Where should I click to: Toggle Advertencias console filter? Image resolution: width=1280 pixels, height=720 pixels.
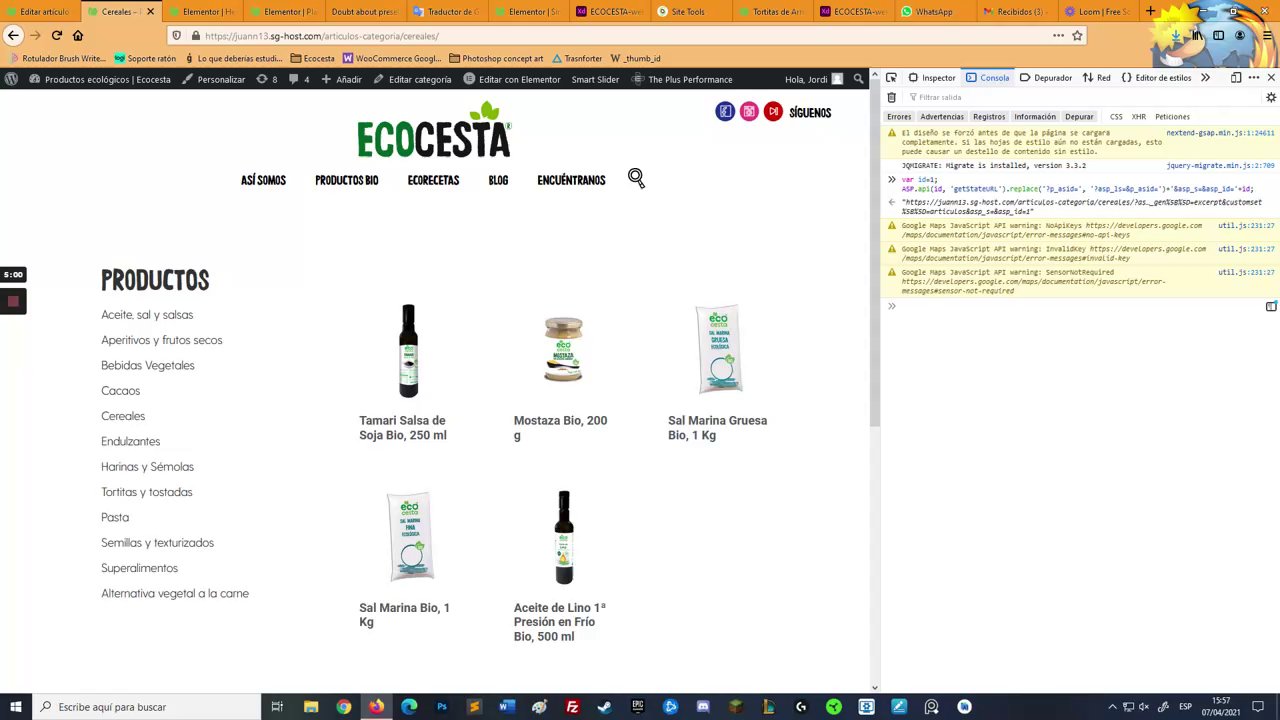942,117
